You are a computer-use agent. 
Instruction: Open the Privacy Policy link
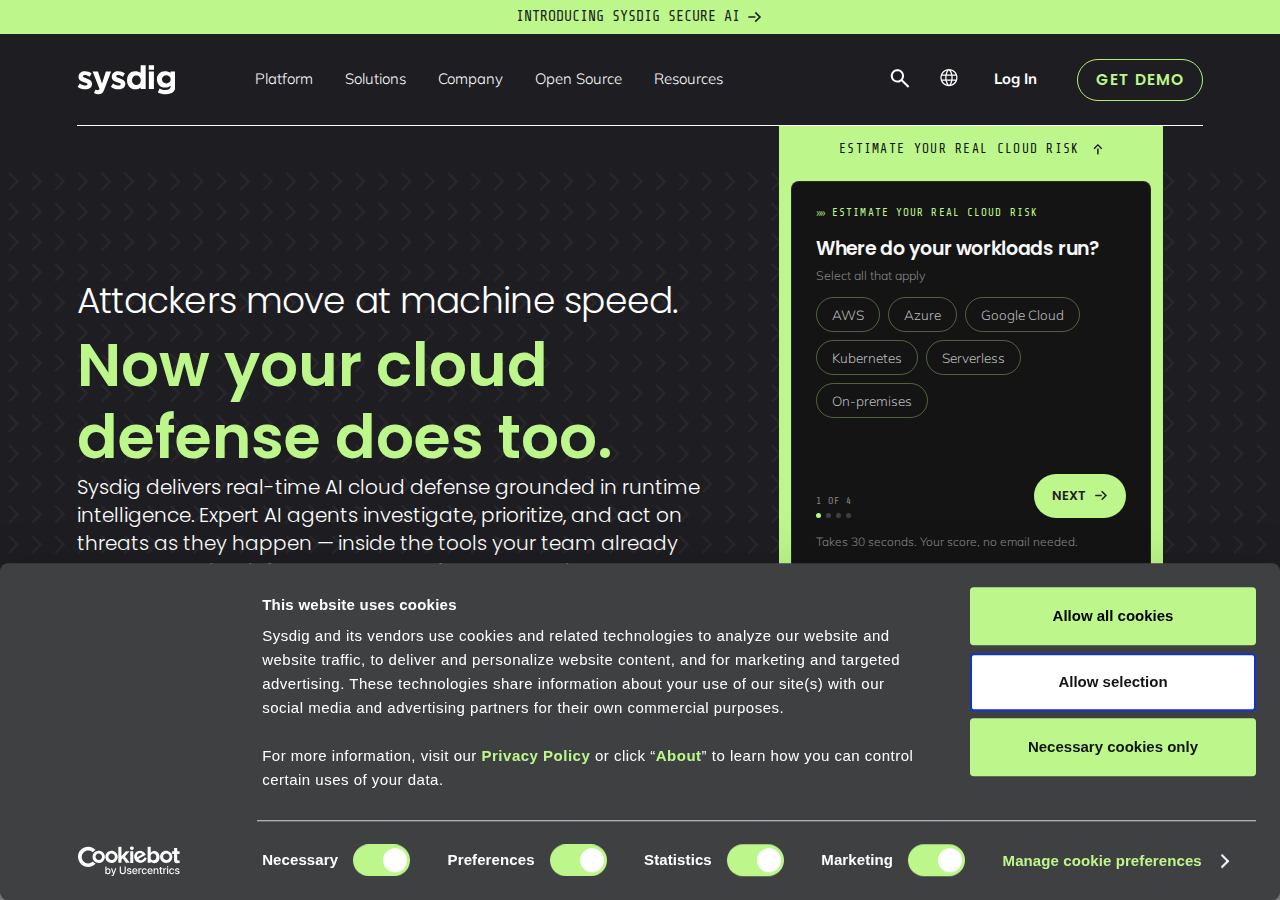point(536,756)
